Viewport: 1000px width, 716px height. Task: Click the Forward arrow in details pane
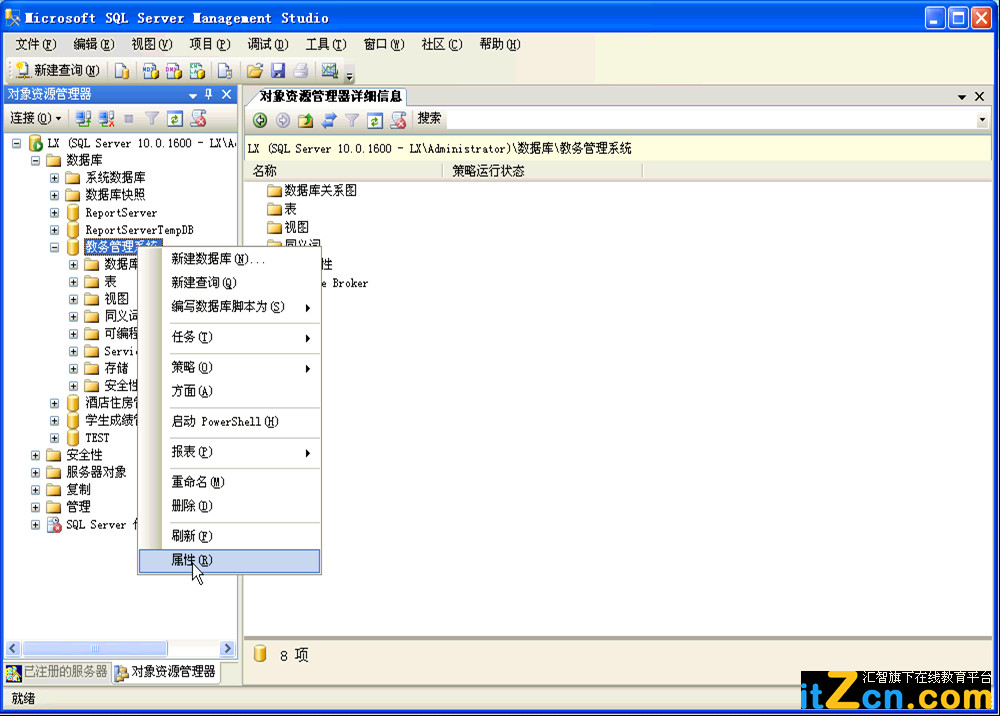pos(283,120)
